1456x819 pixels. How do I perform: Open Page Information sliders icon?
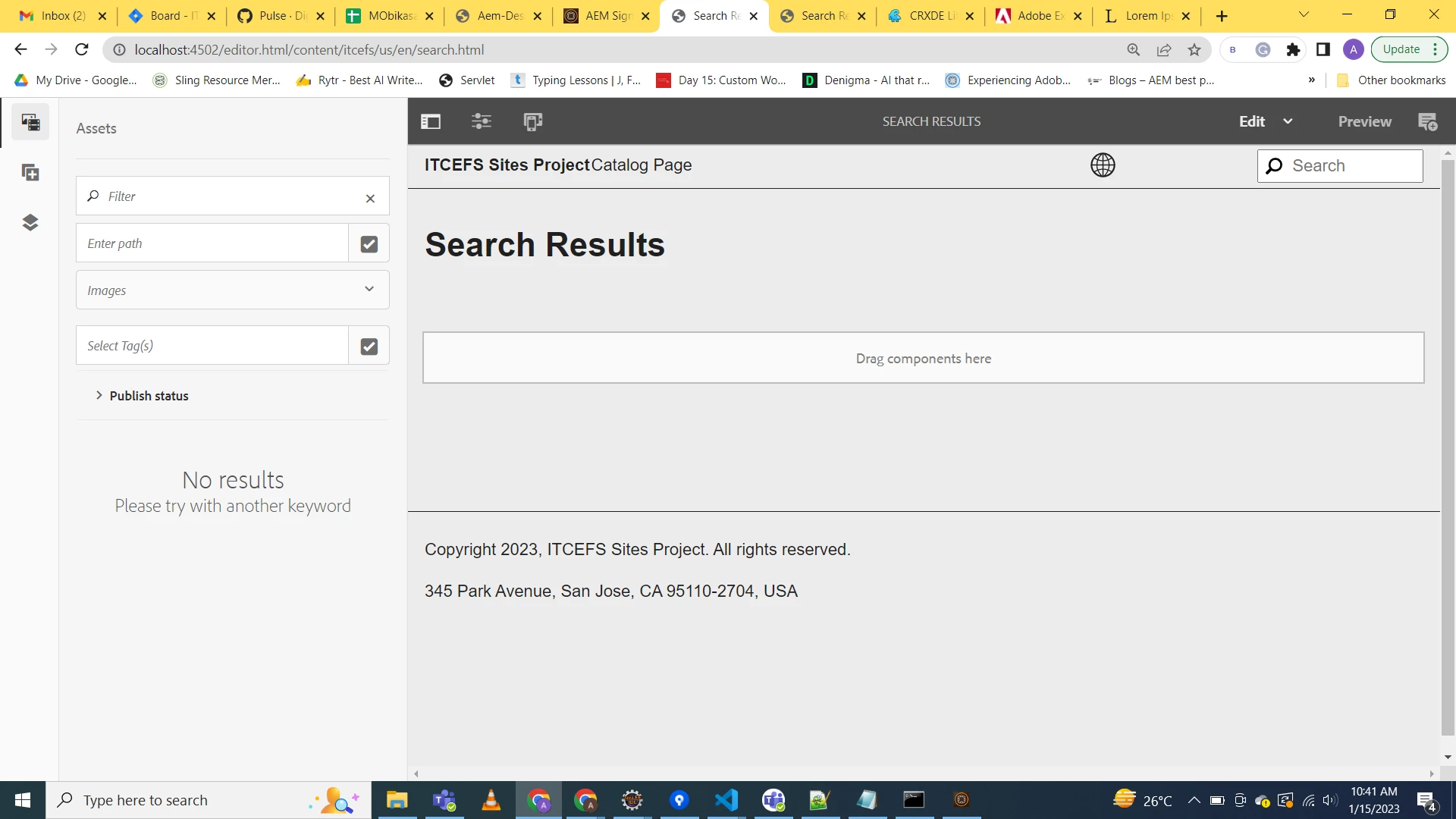[x=482, y=121]
